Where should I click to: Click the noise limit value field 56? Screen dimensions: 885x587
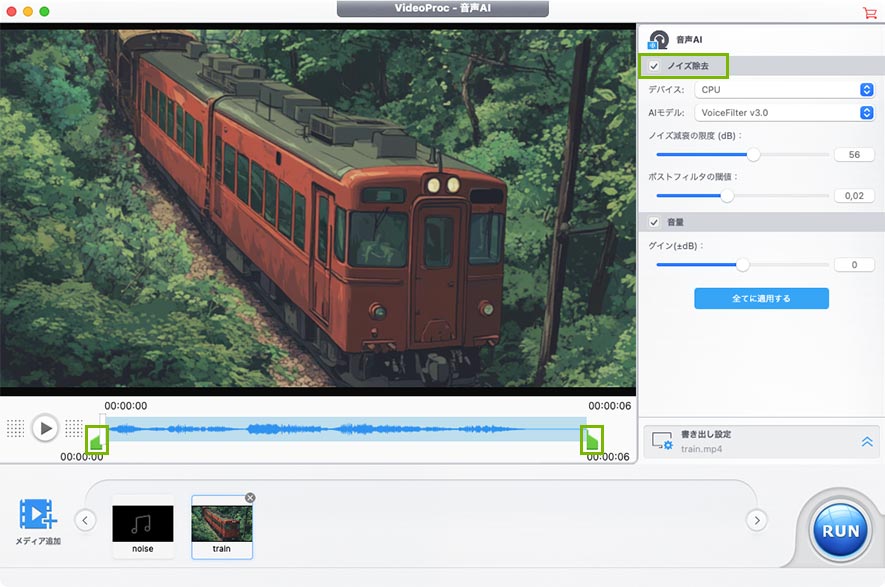pyautogui.click(x=854, y=155)
